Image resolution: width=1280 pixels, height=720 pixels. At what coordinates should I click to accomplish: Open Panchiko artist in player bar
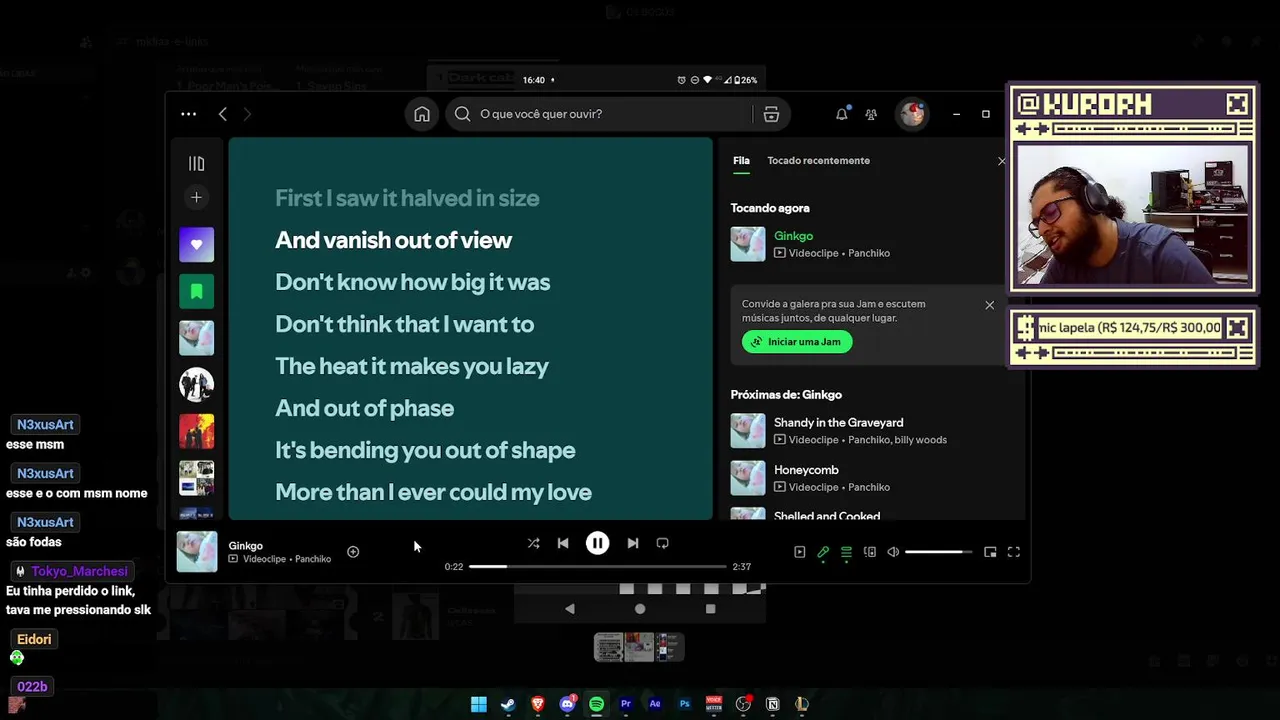312,559
